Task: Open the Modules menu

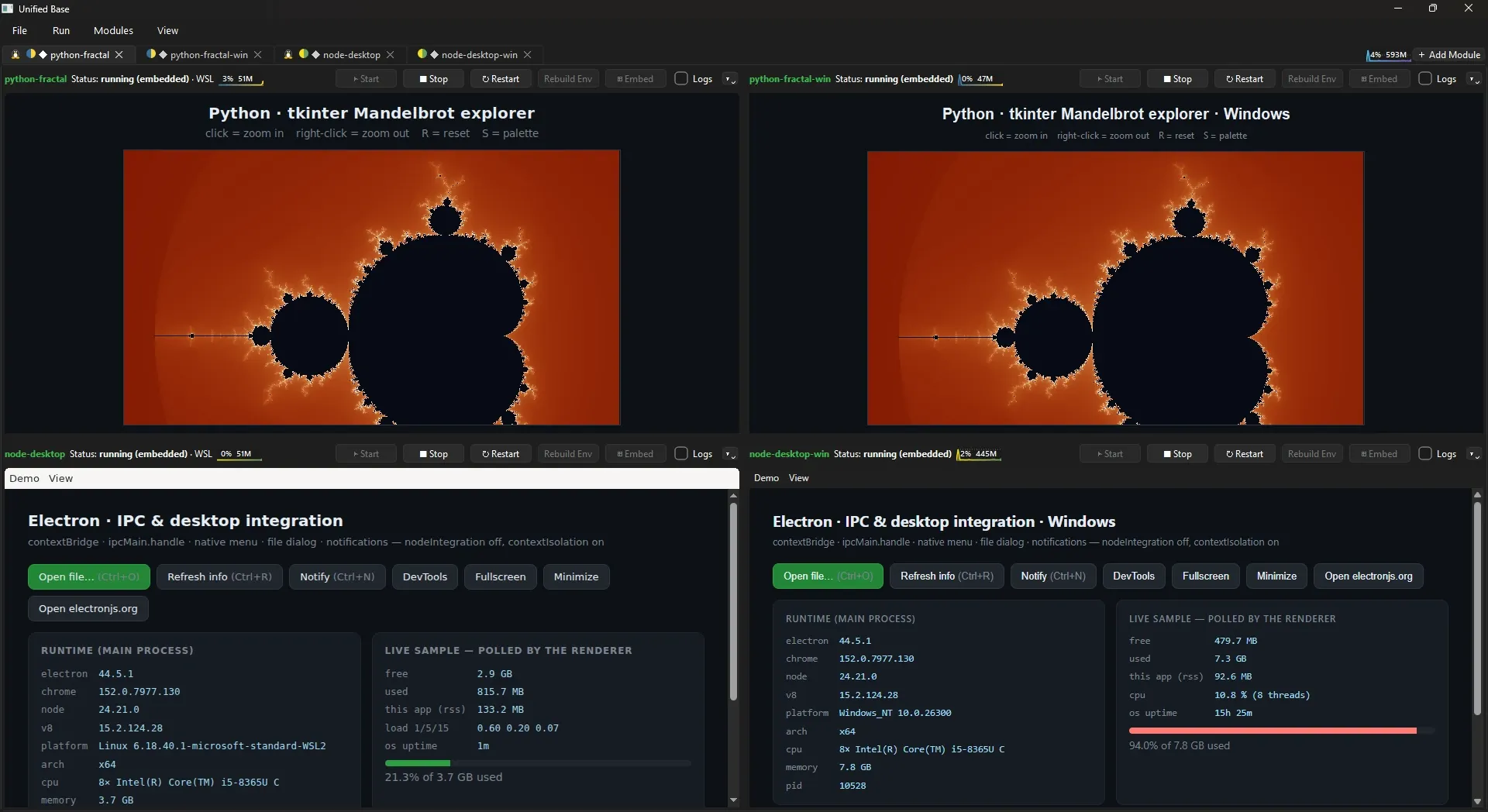Action: click(x=113, y=31)
